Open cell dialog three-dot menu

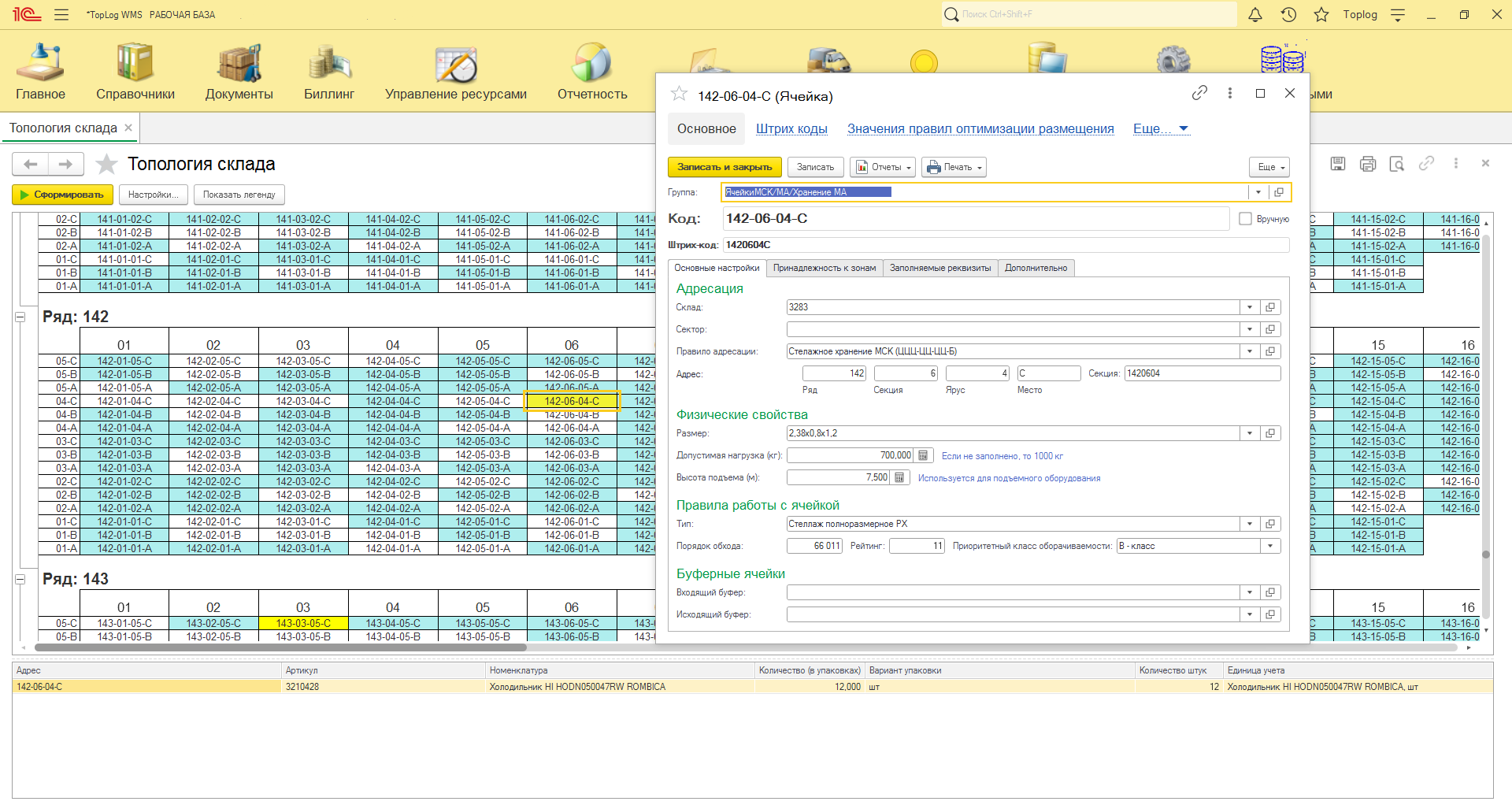click(1229, 93)
